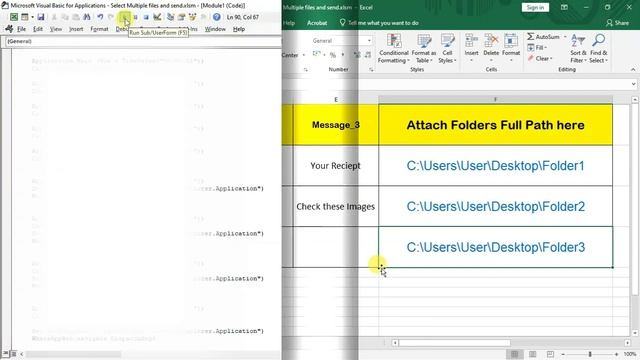Switch to Normal view in Excel status bar
Viewport: 640px width, 360px height.
[x=515, y=354]
